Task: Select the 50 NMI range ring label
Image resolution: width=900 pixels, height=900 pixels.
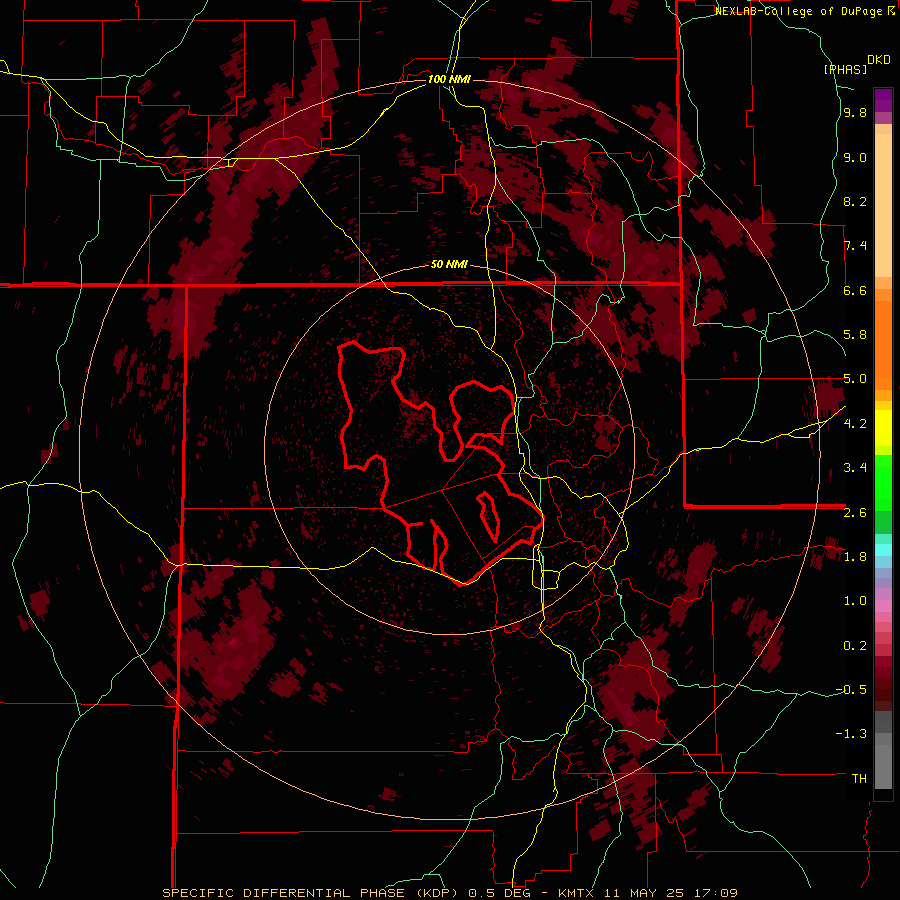Action: (x=449, y=265)
